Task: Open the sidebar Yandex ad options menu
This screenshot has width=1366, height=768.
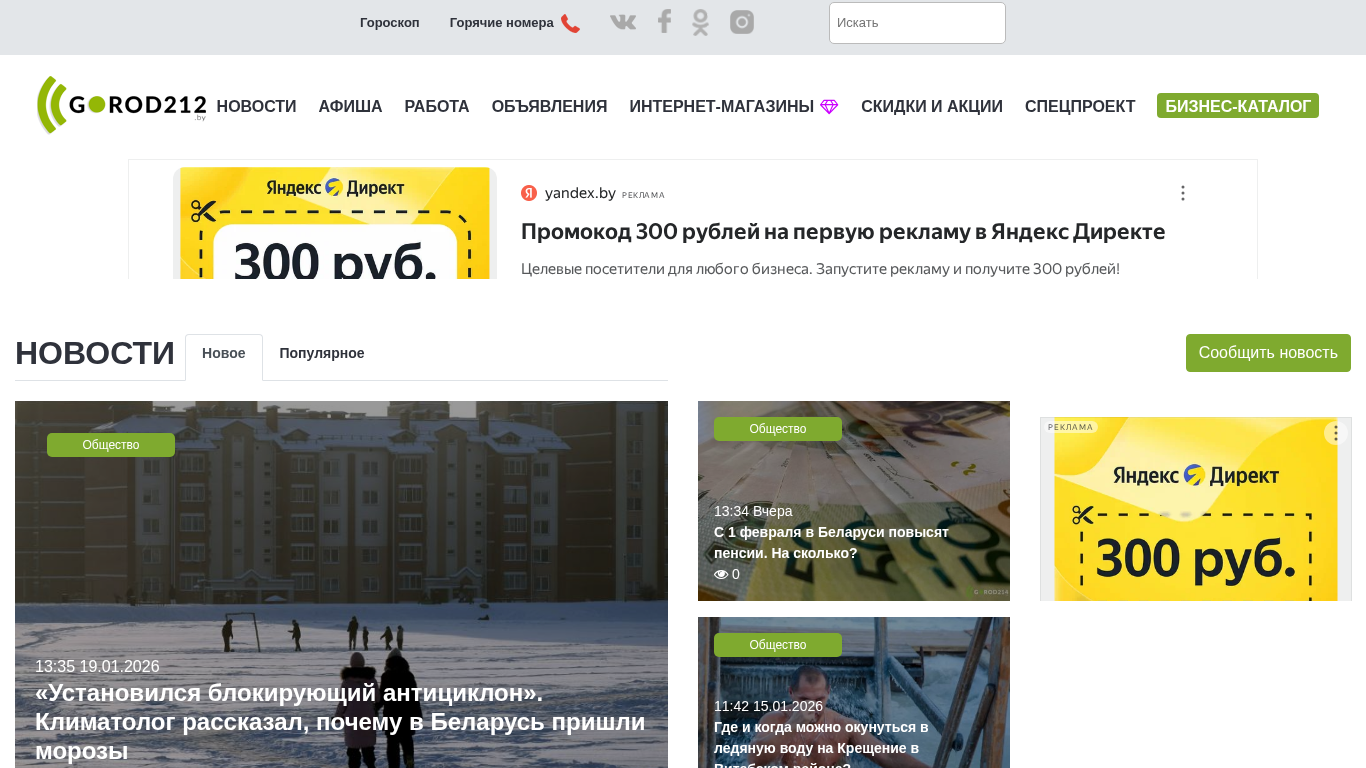Action: 1336,433
